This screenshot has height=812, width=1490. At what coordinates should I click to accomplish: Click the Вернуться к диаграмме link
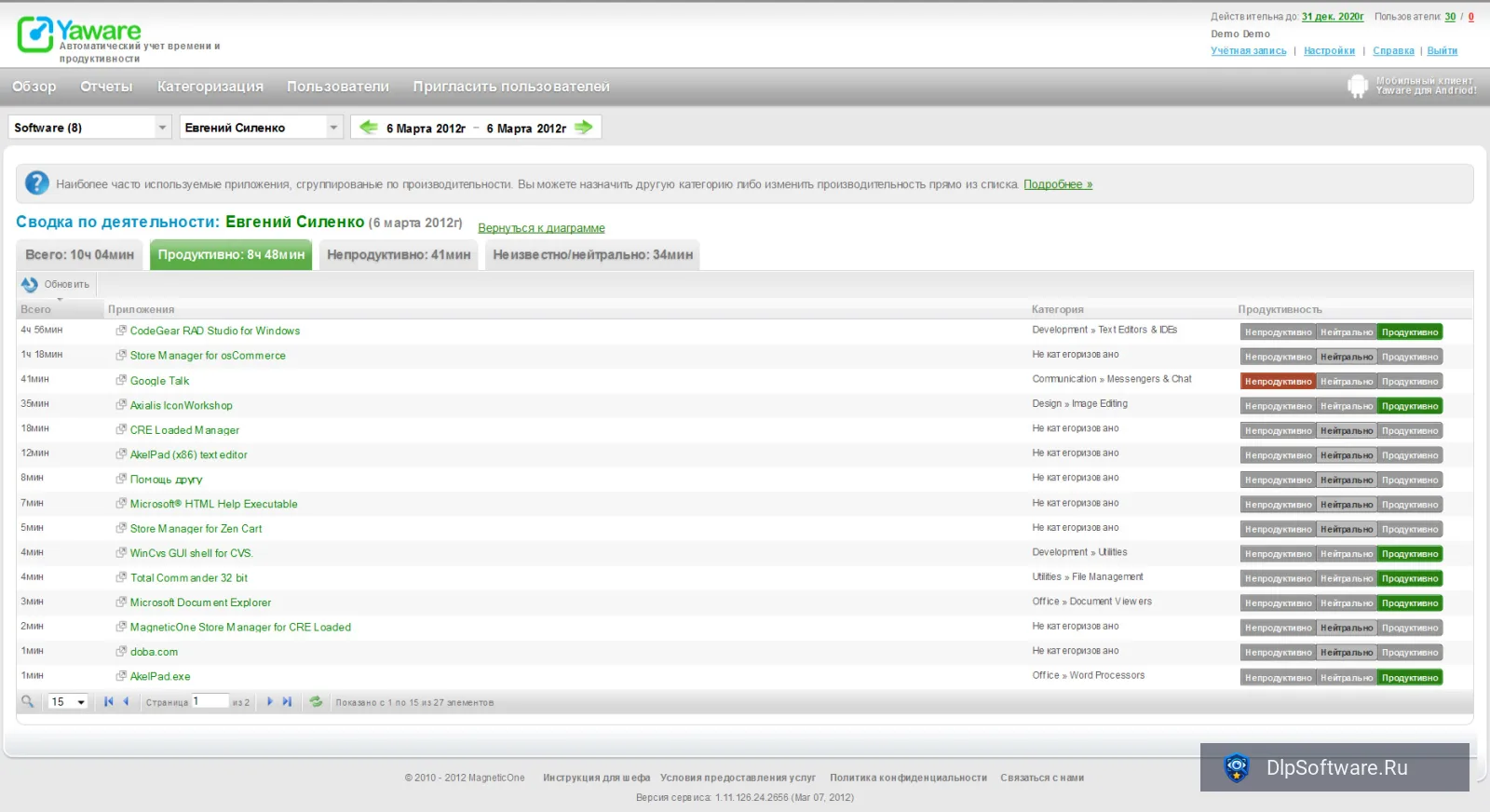click(x=541, y=228)
